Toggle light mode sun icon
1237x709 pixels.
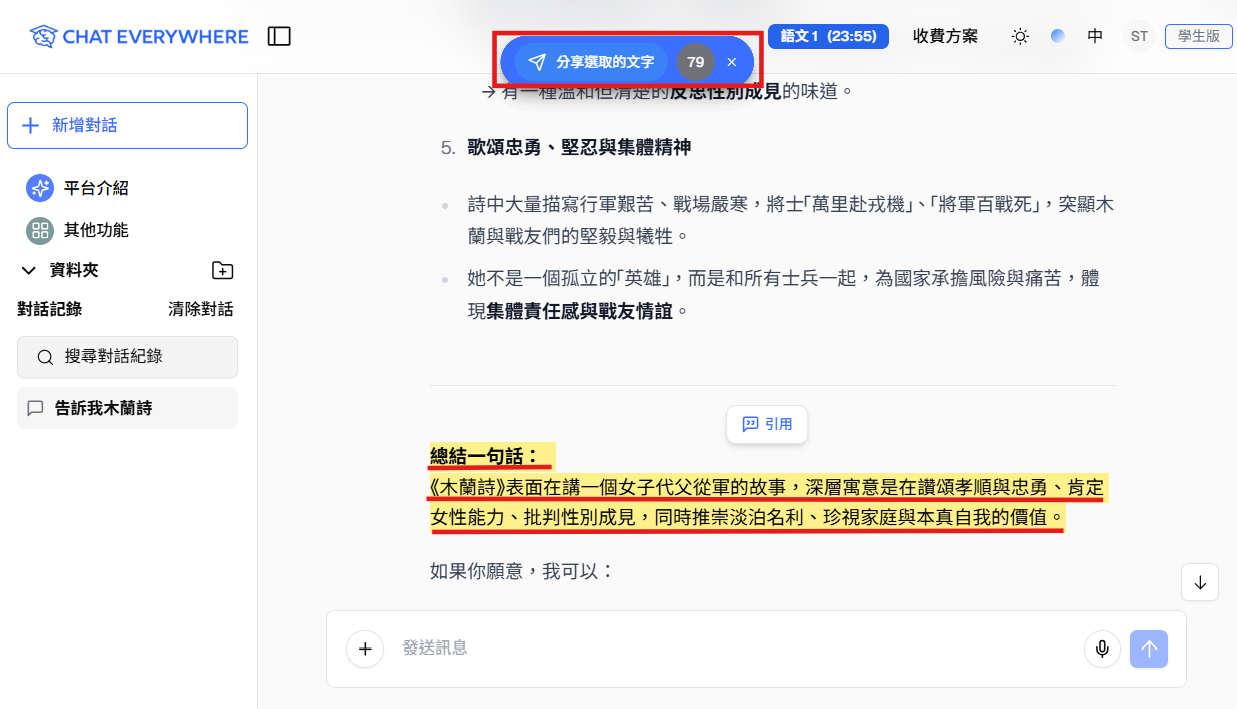[1020, 37]
